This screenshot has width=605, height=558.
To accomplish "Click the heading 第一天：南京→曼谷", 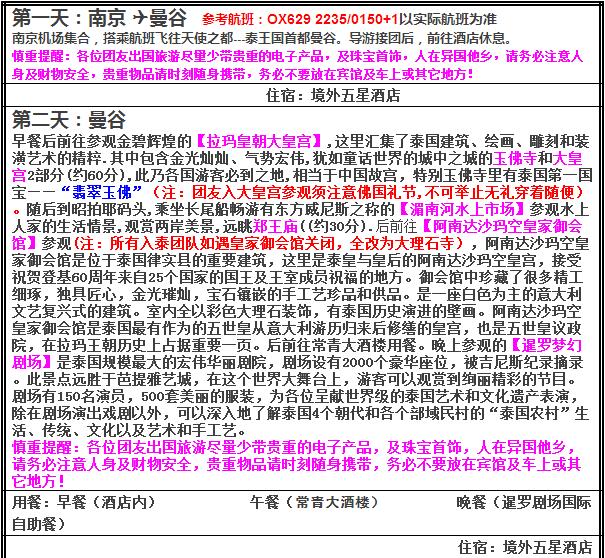I will tap(99, 18).
